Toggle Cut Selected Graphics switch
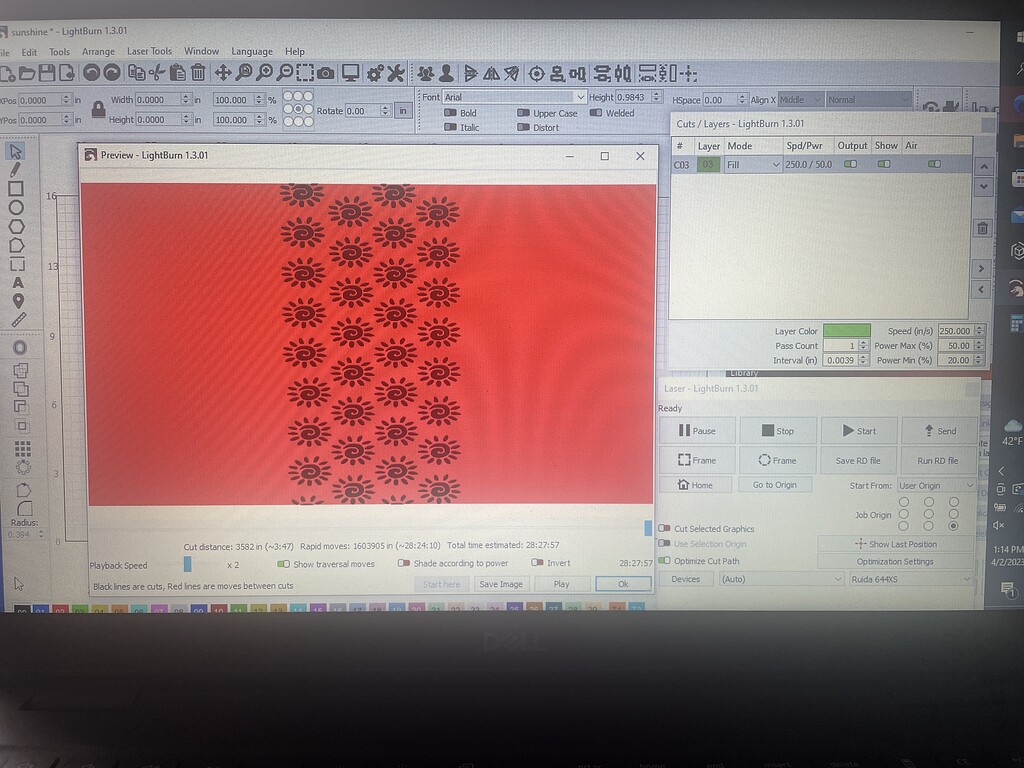The height and width of the screenshot is (768, 1024). pyautogui.click(x=664, y=528)
